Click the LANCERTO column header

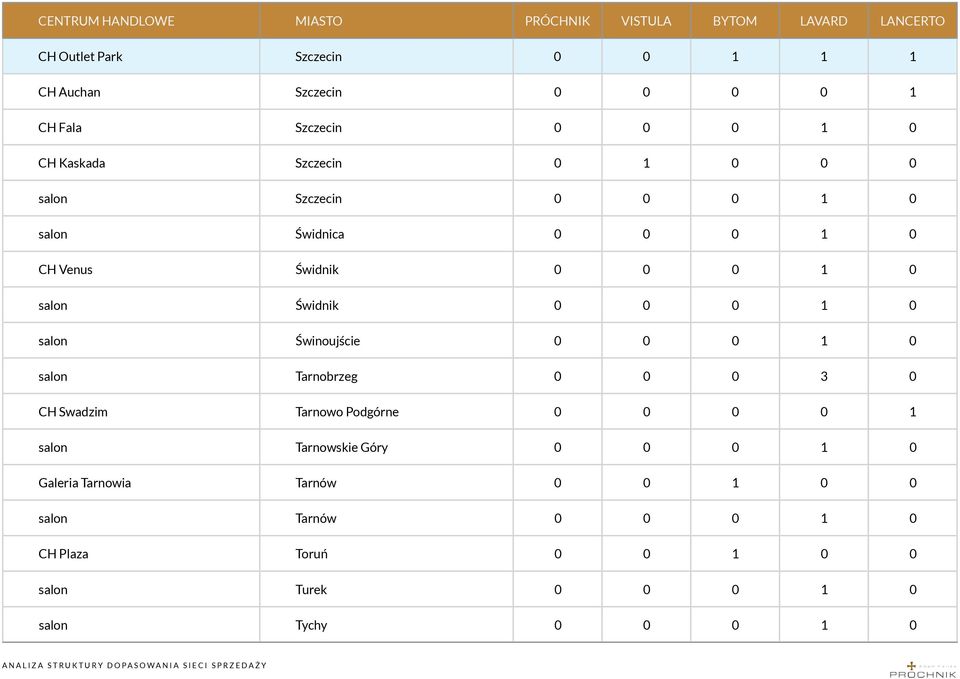(x=912, y=20)
